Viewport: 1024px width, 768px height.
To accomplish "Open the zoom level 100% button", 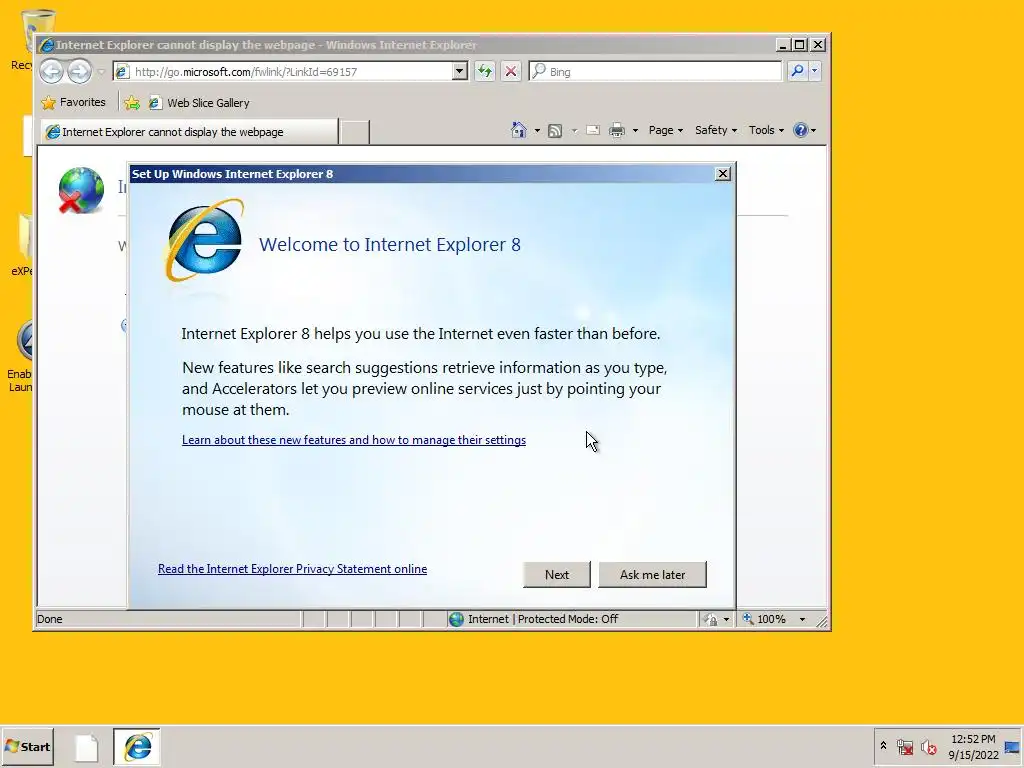I will tap(765, 619).
